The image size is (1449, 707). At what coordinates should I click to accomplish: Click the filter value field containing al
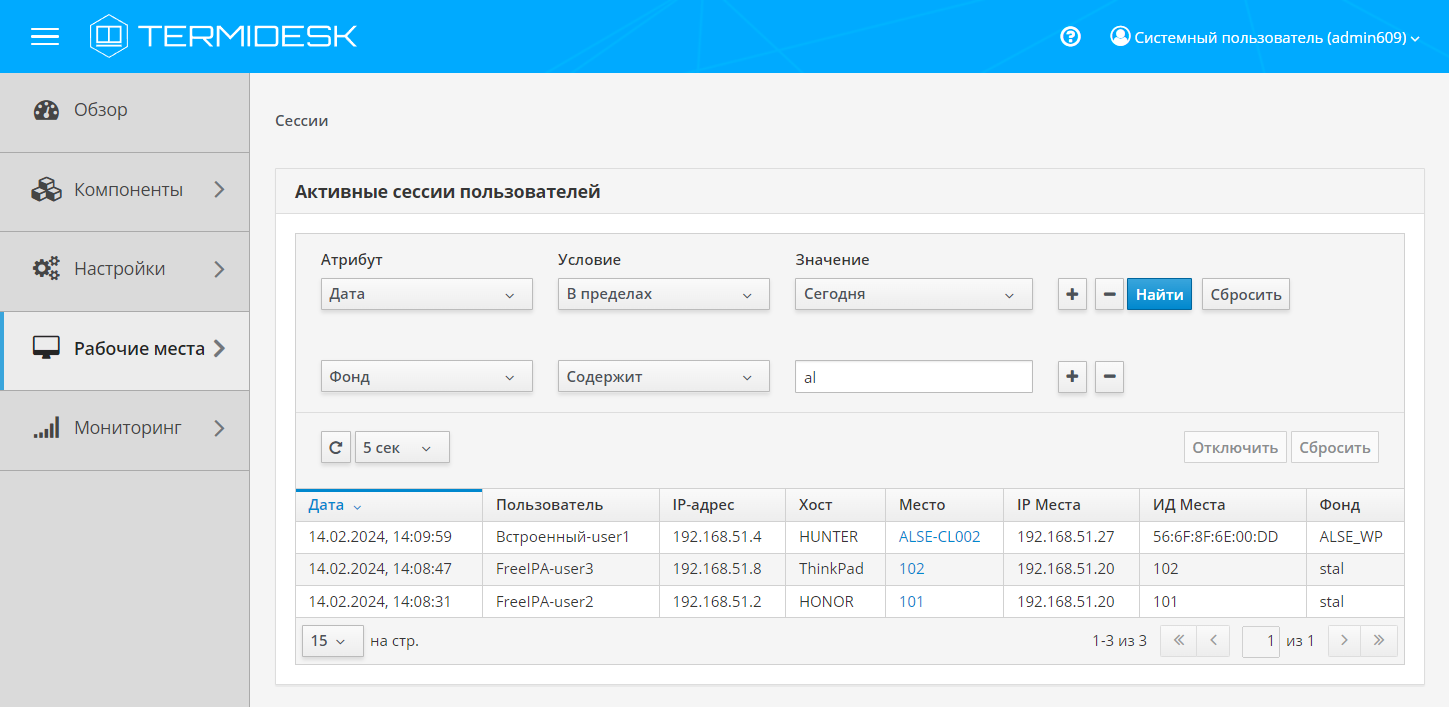pyautogui.click(x=913, y=377)
